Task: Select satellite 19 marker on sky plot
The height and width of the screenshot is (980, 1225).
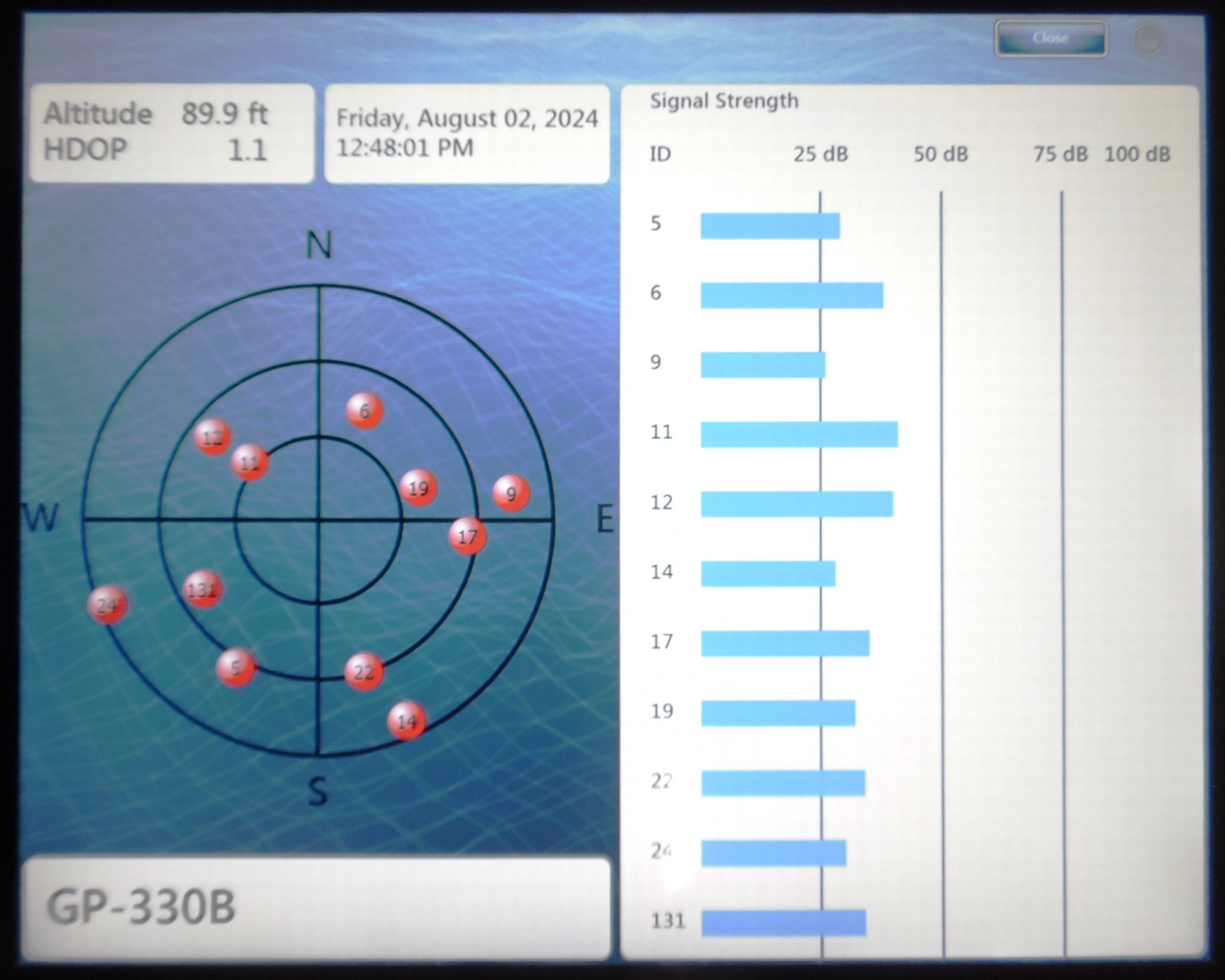Action: pos(419,488)
